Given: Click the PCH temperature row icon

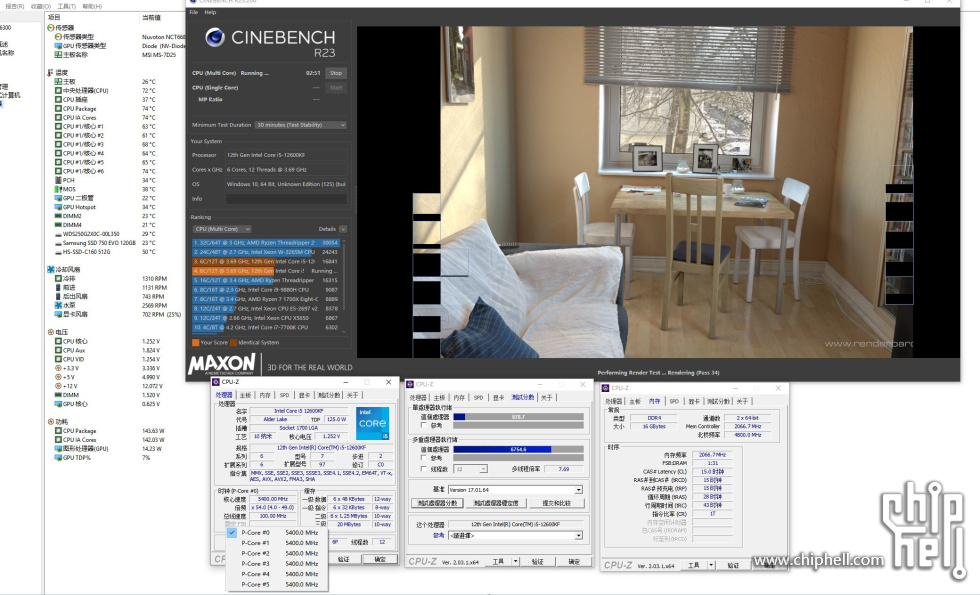Looking at the screenshot, I should point(58,180).
